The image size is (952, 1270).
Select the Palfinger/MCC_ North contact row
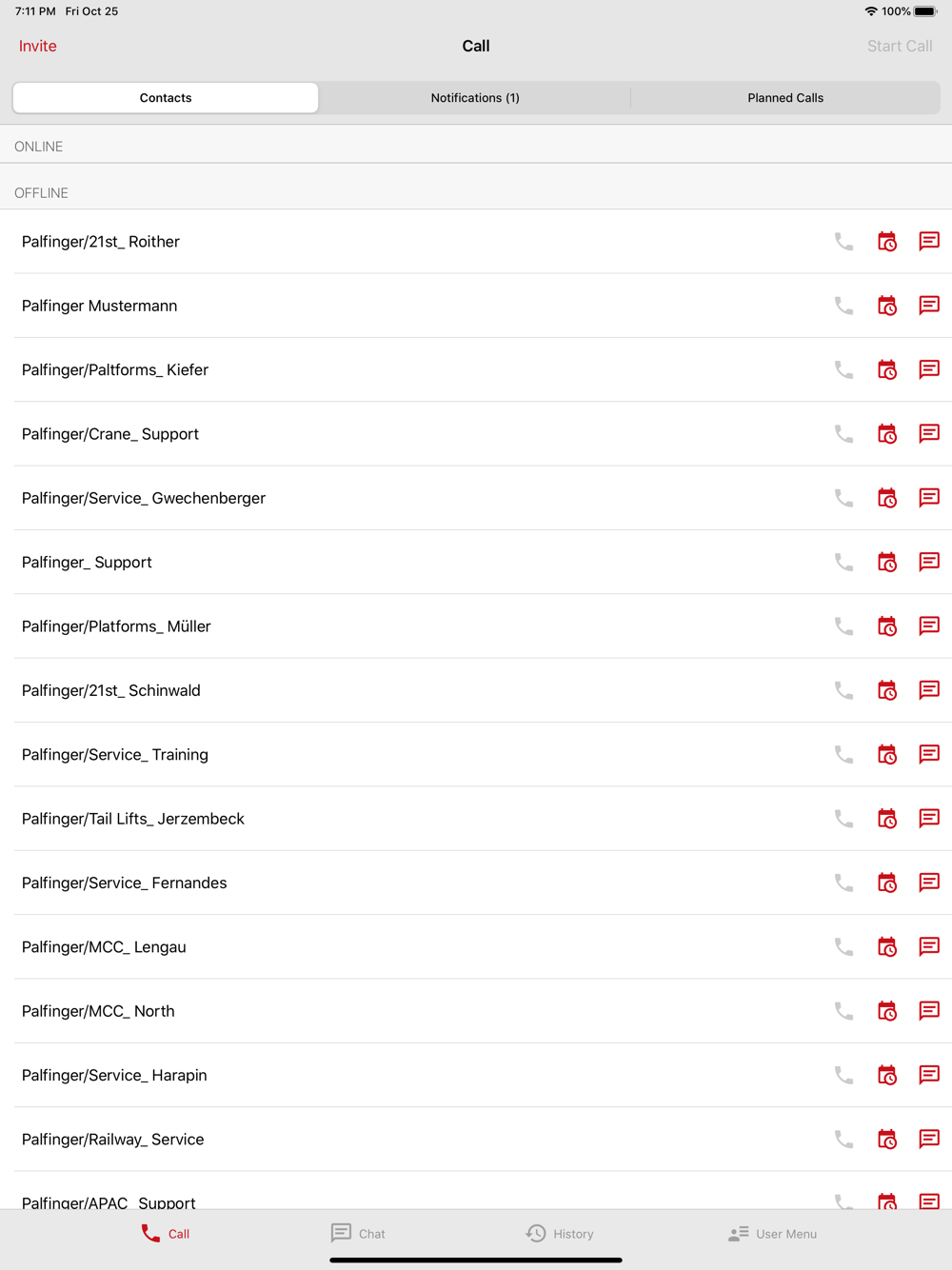coord(476,1011)
